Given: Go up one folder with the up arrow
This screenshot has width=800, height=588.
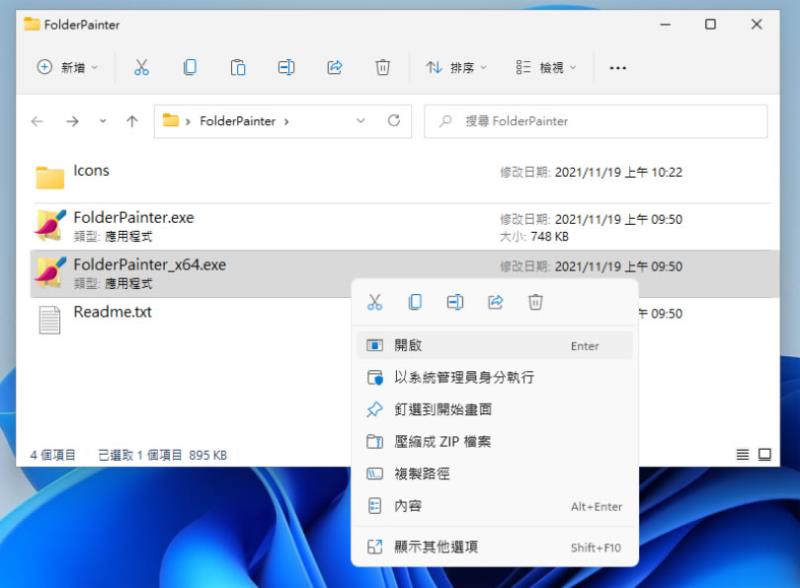Looking at the screenshot, I should 132,121.
